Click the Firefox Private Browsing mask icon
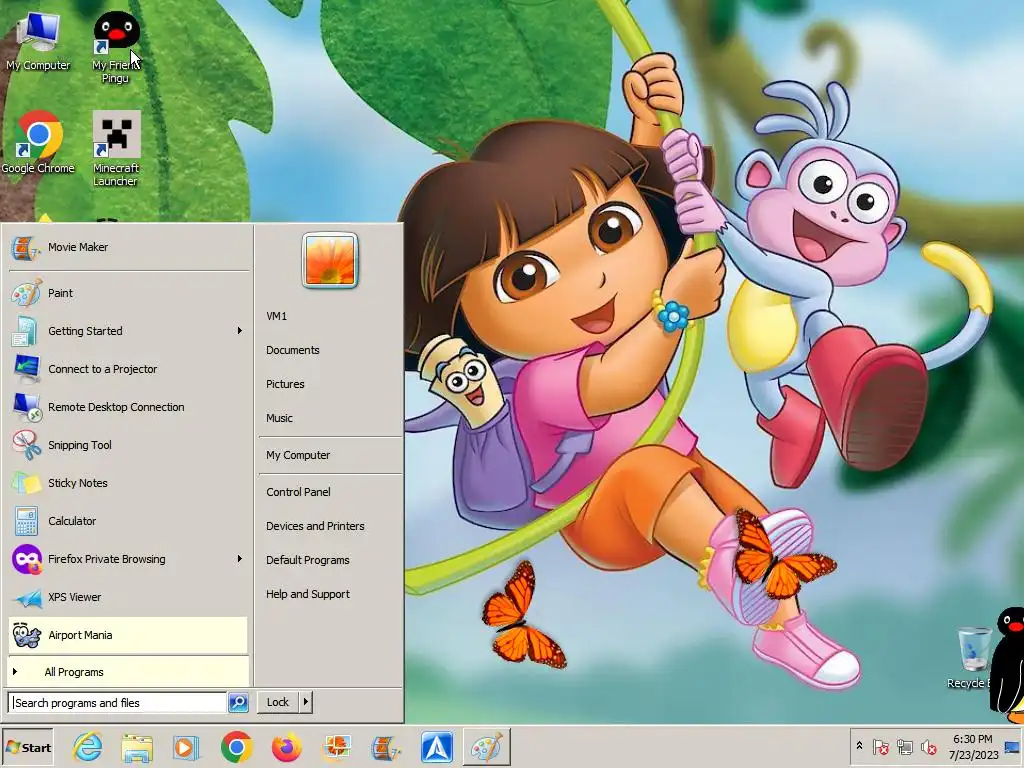 27,559
